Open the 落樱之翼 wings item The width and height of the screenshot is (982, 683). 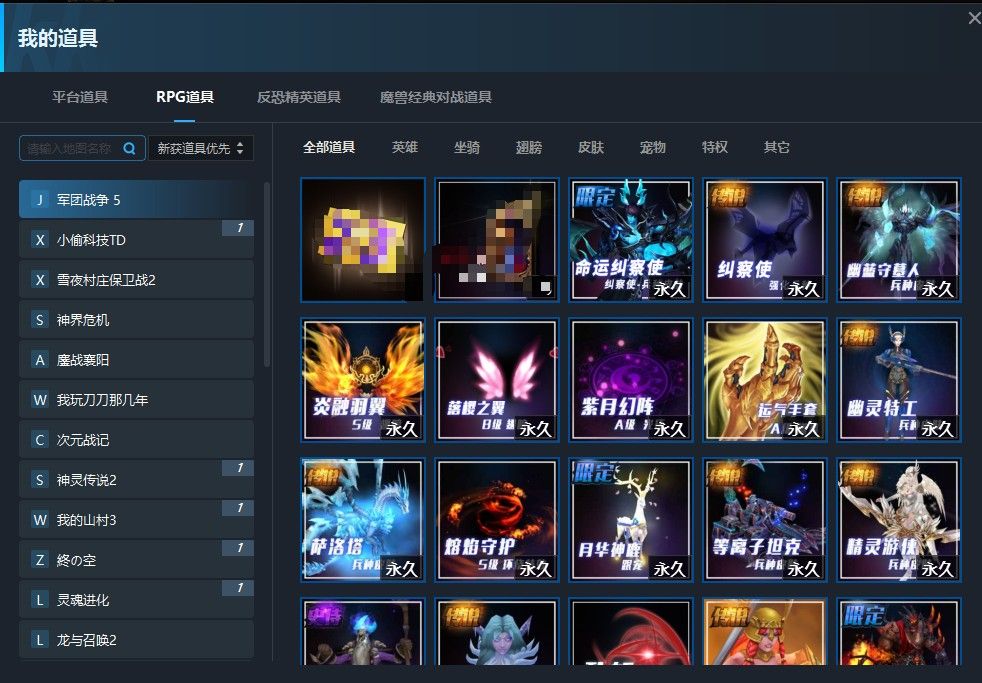pos(497,380)
